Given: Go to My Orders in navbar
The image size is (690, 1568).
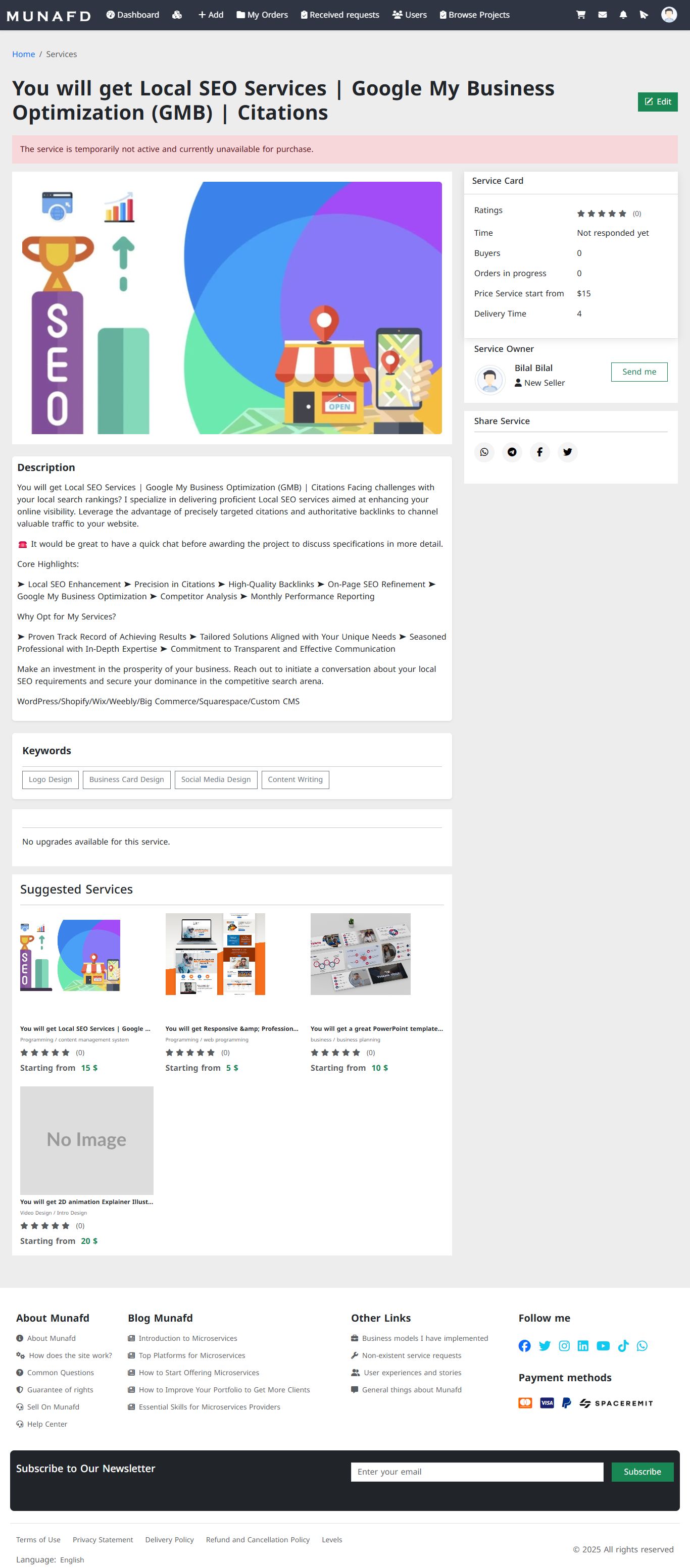Looking at the screenshot, I should 262,15.
